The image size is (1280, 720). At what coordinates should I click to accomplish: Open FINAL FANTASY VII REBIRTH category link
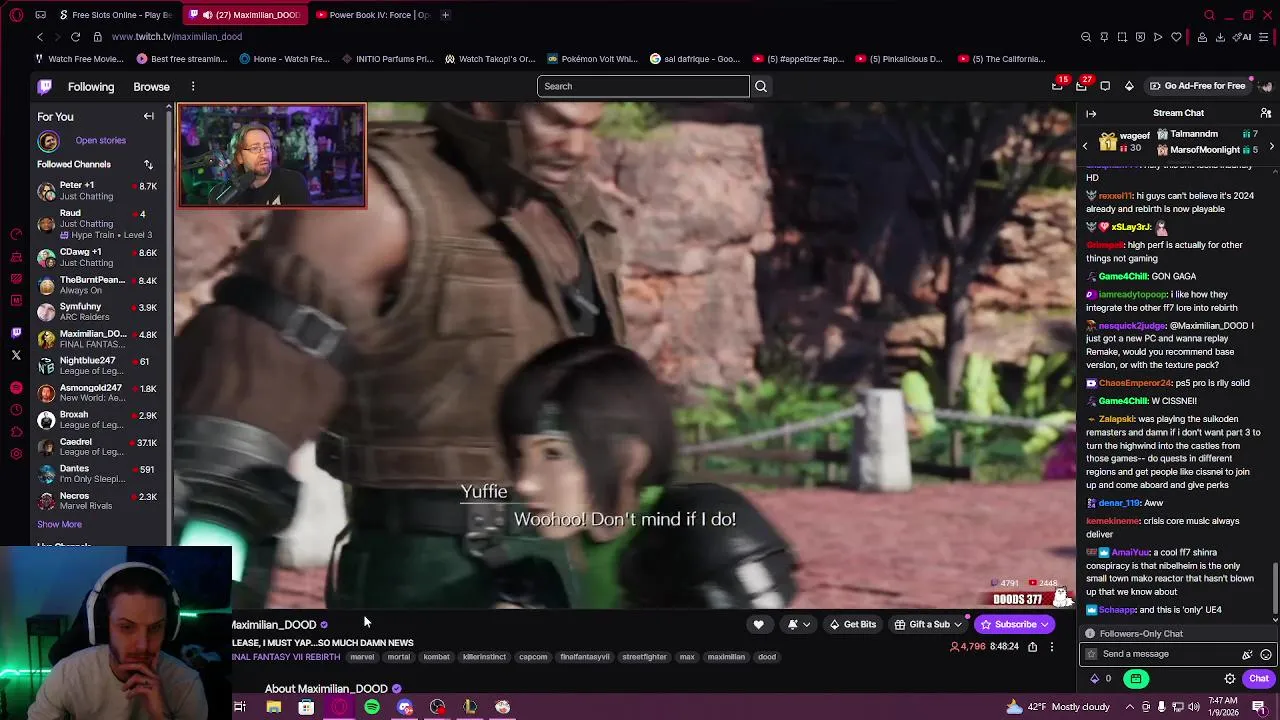point(287,657)
